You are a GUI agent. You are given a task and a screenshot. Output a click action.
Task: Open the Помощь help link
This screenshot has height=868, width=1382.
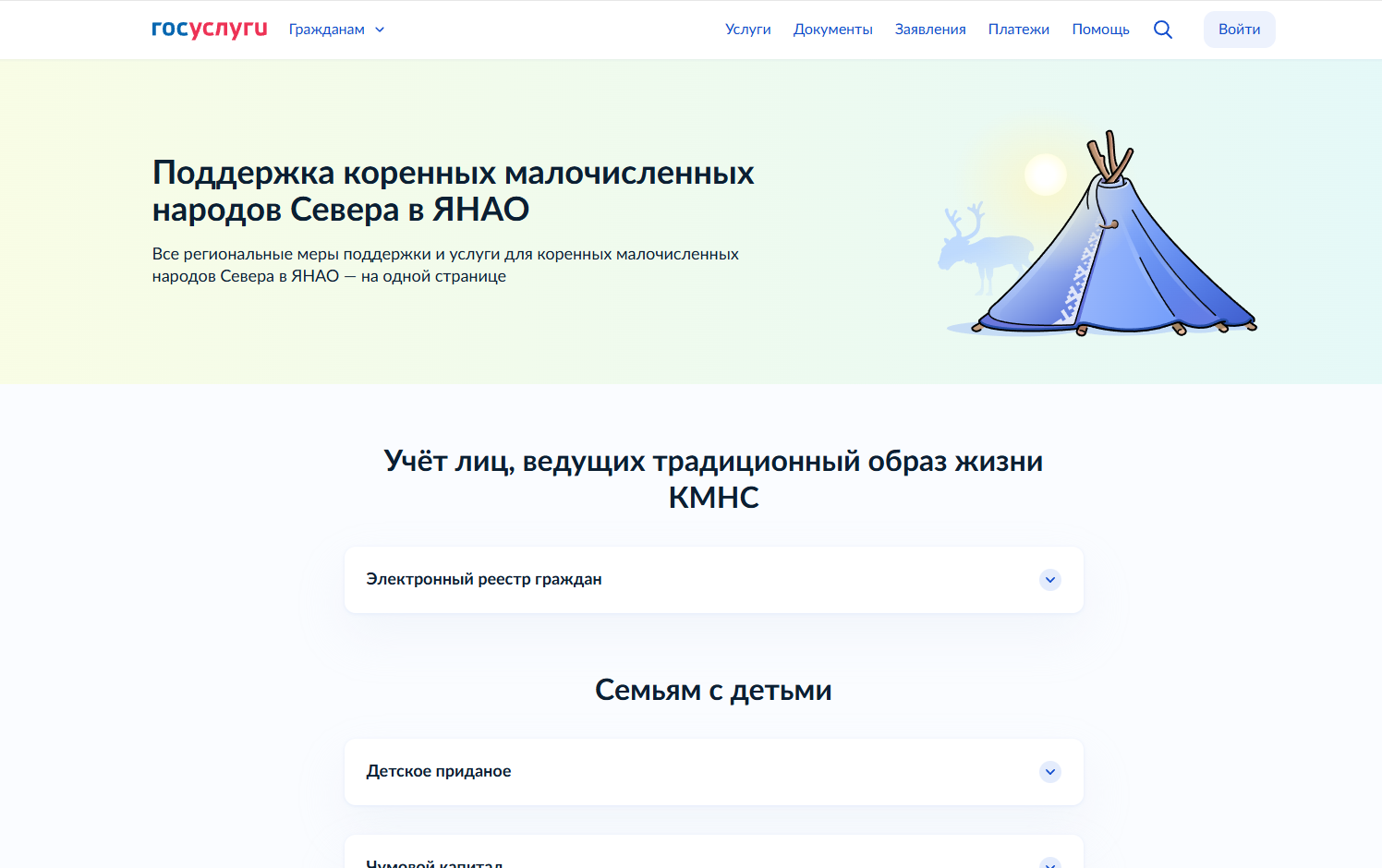[x=1100, y=30]
